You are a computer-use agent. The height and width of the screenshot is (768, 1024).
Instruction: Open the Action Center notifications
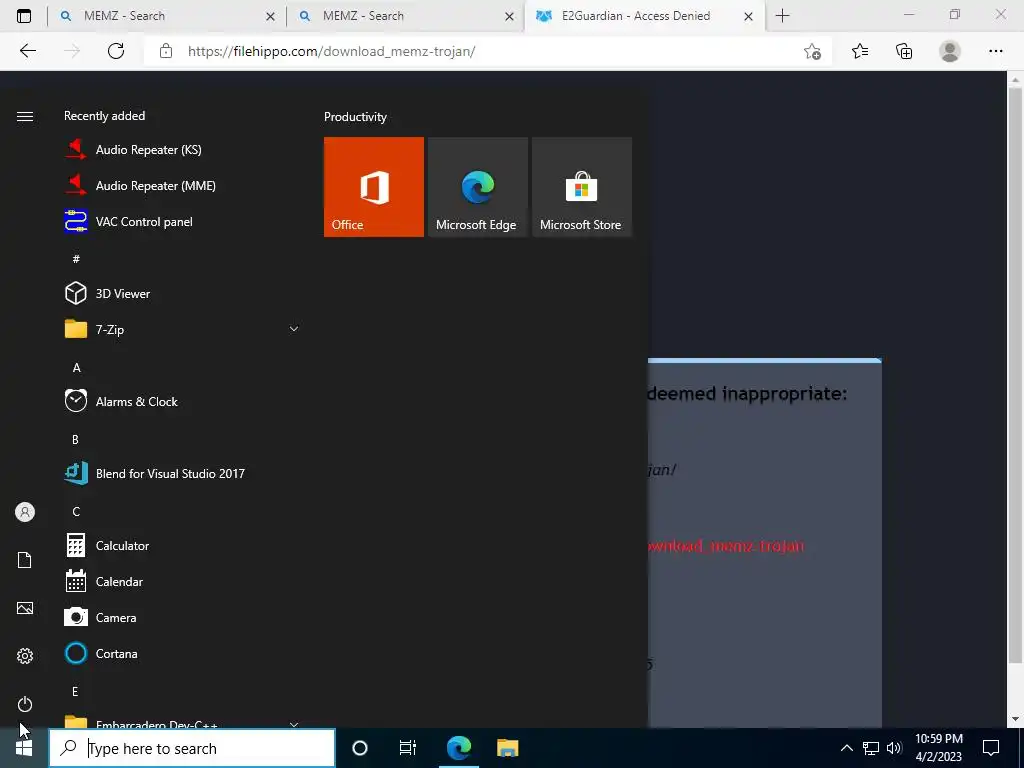tap(991, 748)
